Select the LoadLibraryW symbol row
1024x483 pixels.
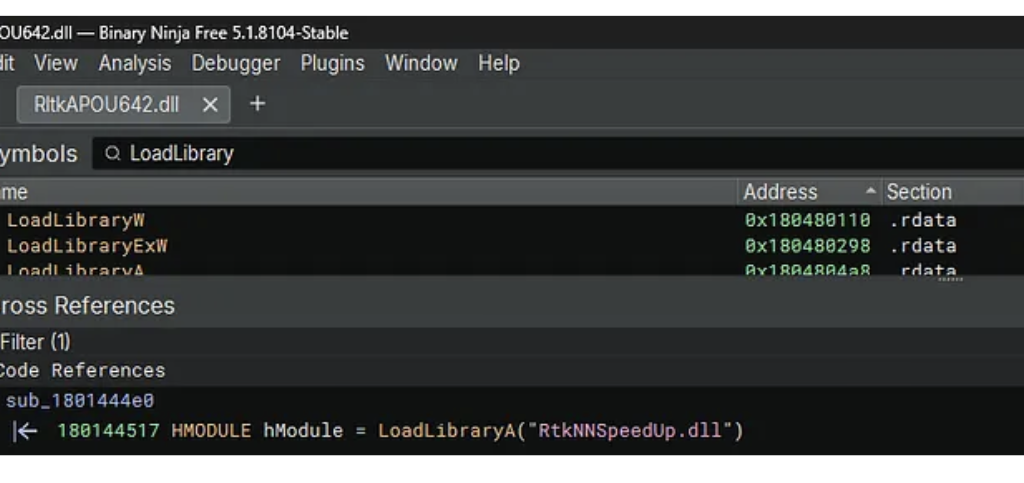pyautogui.click(x=76, y=220)
